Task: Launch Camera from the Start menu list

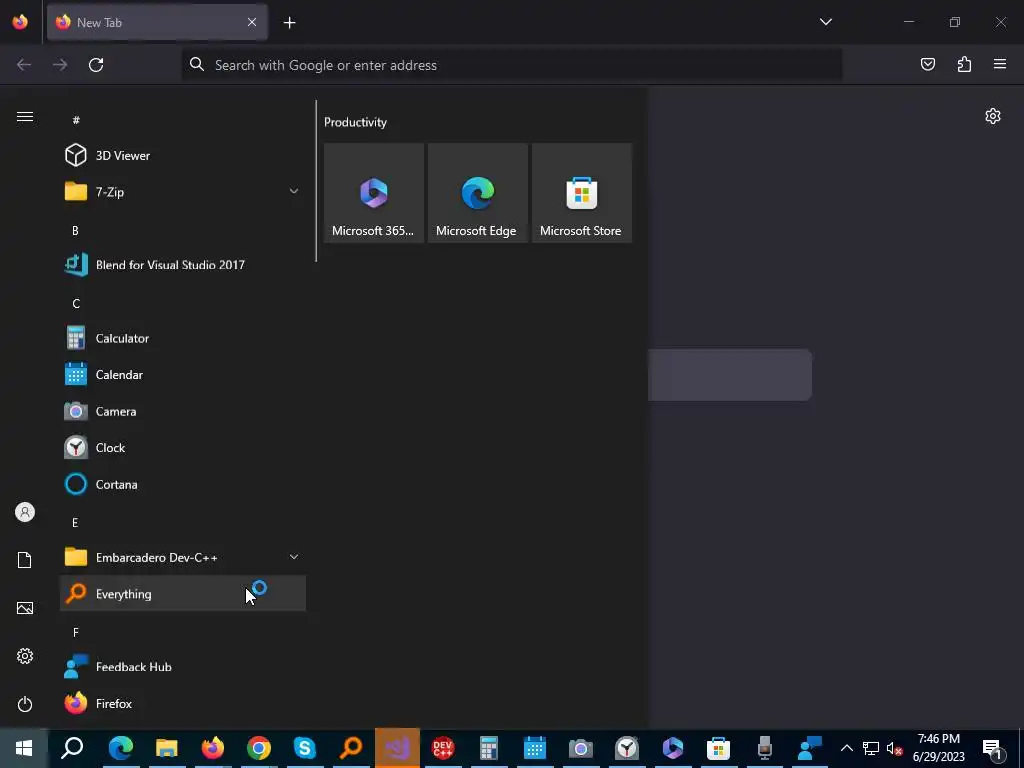Action: pos(182,411)
